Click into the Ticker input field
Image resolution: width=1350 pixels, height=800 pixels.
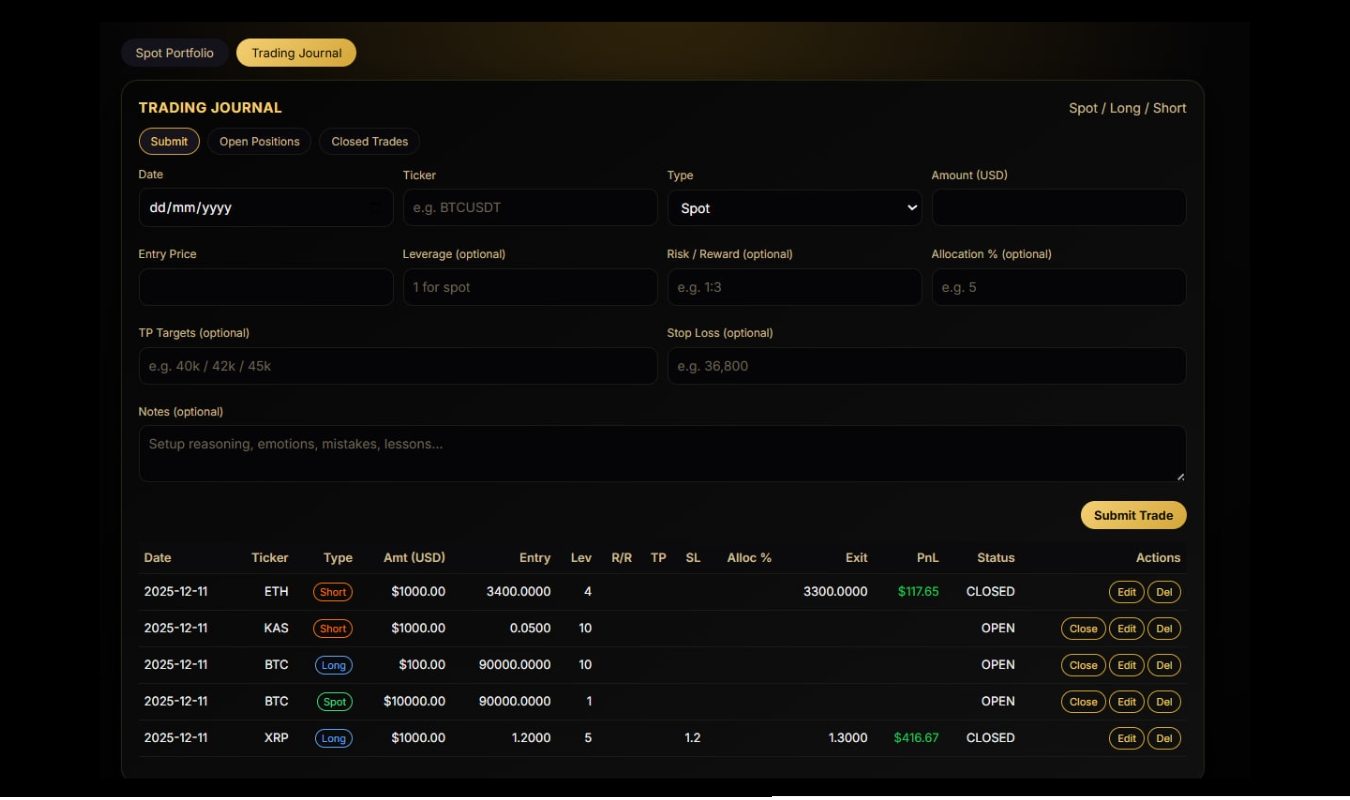tap(530, 207)
